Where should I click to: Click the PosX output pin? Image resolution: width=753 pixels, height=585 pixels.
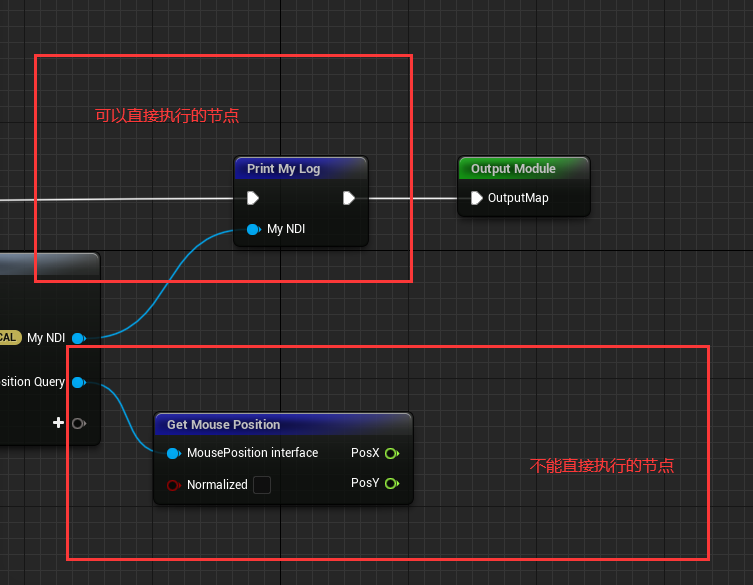click(392, 453)
